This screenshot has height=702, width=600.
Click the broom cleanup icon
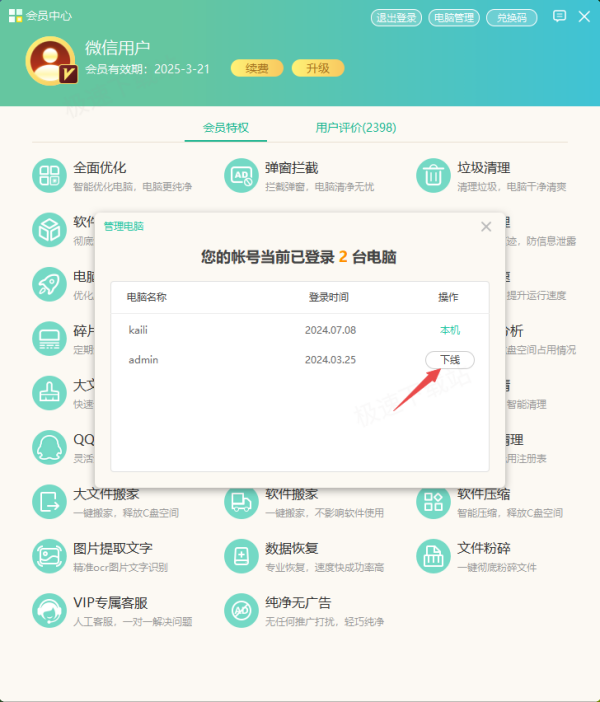click(49, 393)
